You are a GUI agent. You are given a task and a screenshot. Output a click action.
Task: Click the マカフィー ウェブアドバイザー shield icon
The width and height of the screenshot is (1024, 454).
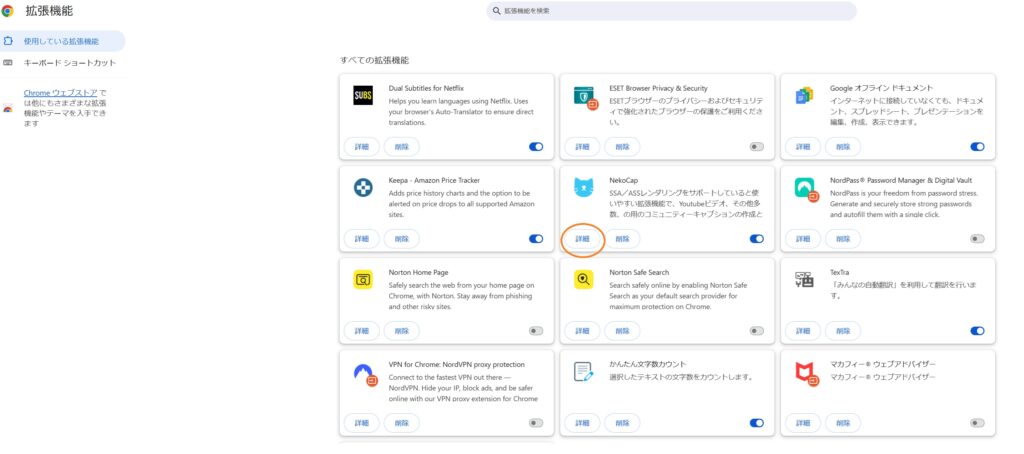coord(807,374)
